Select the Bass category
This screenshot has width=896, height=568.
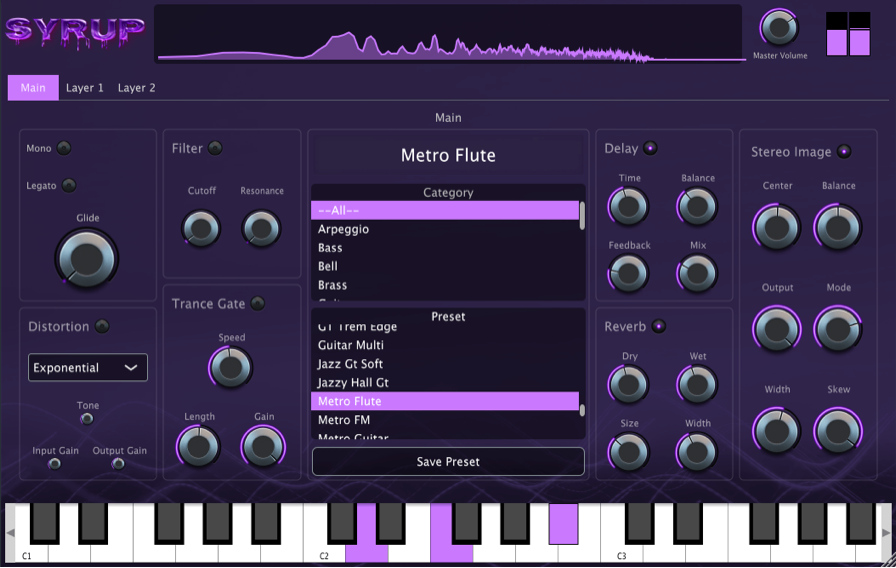(x=445, y=248)
